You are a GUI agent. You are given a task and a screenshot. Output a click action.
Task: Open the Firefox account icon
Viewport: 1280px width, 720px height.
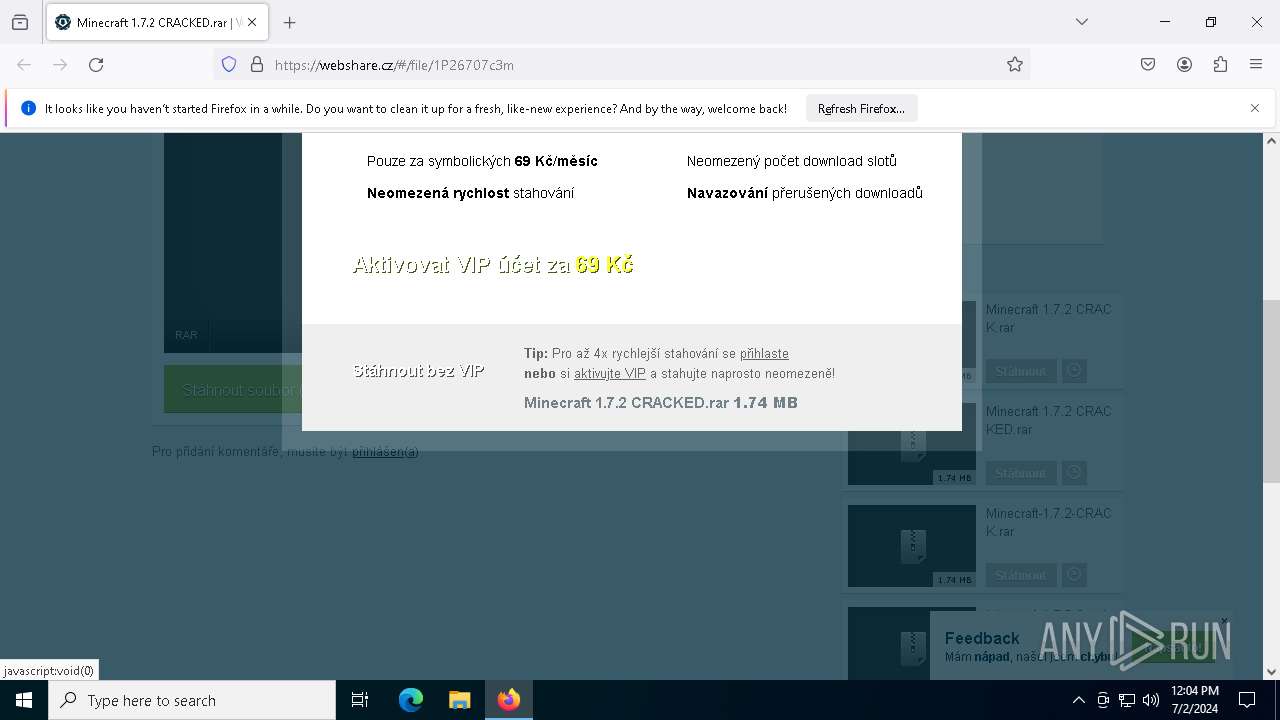click(1184, 65)
